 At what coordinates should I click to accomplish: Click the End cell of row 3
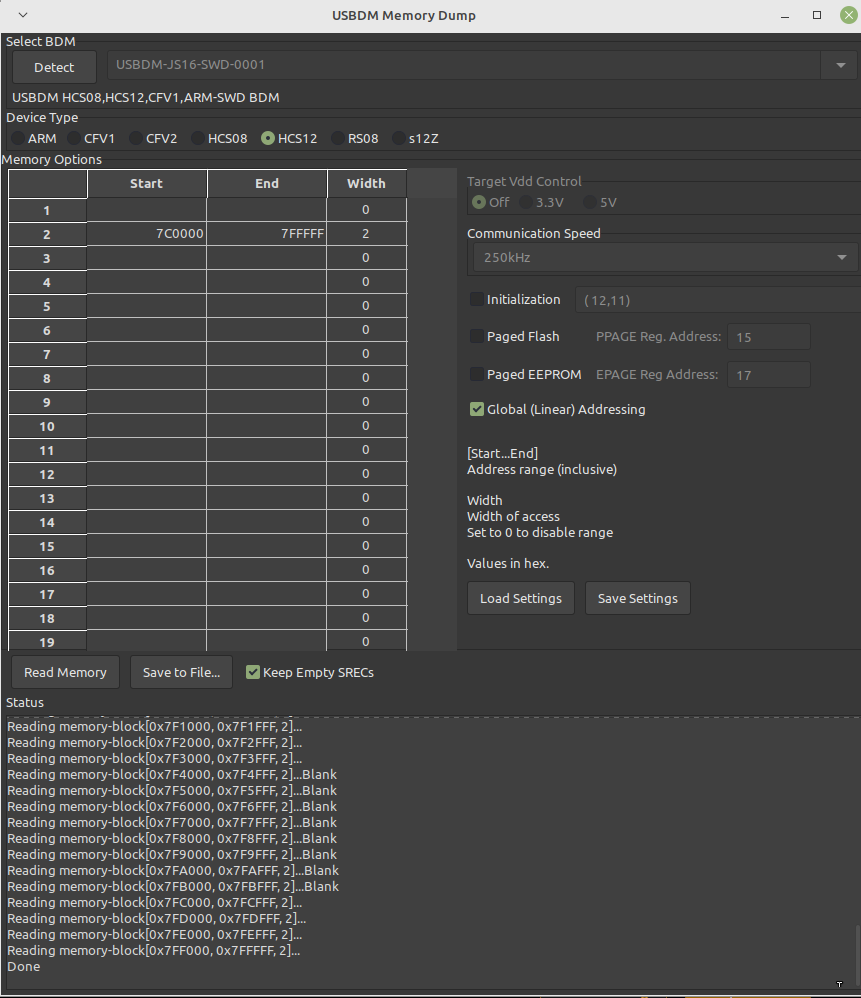pyautogui.click(x=267, y=258)
